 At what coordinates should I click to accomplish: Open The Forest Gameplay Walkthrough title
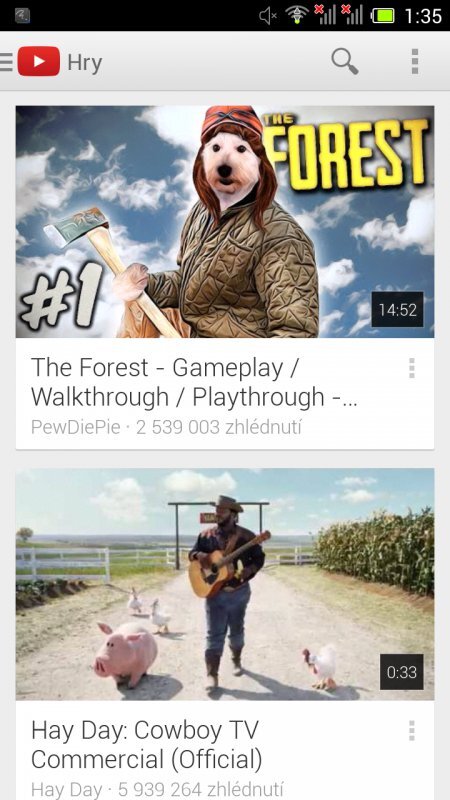(x=194, y=382)
